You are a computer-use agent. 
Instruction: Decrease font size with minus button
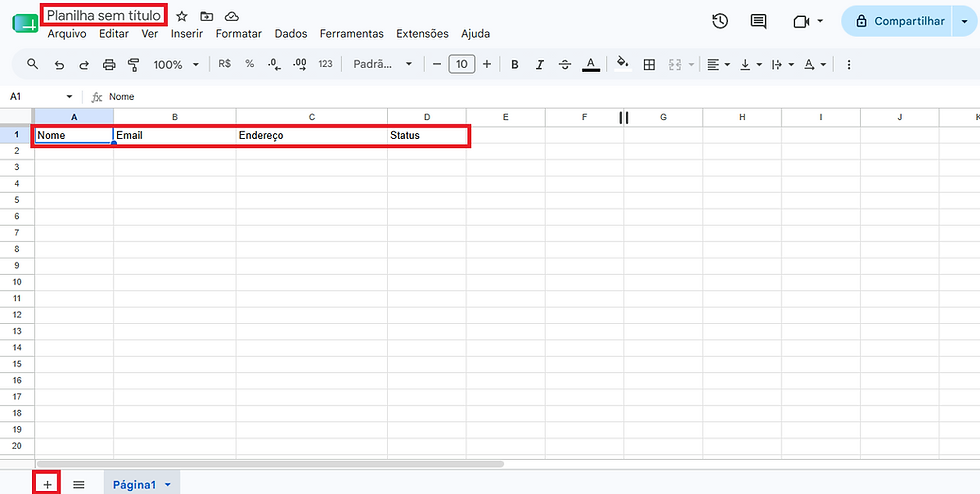437,64
